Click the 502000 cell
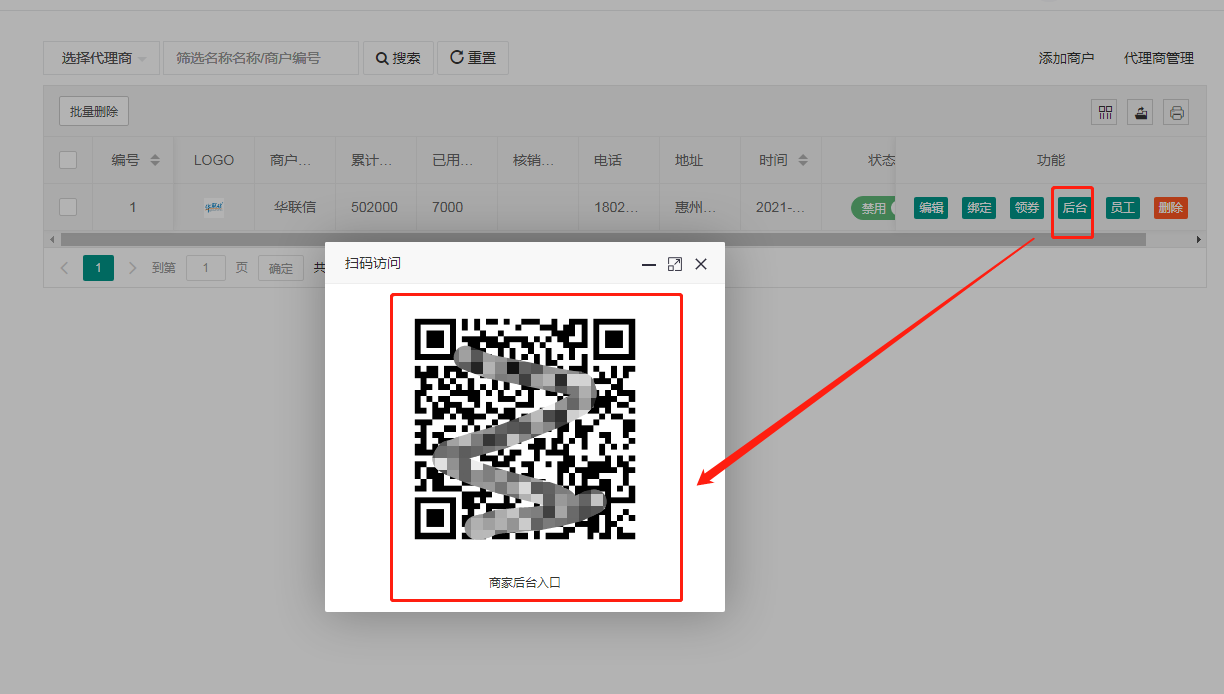The width and height of the screenshot is (1224, 694). (374, 208)
